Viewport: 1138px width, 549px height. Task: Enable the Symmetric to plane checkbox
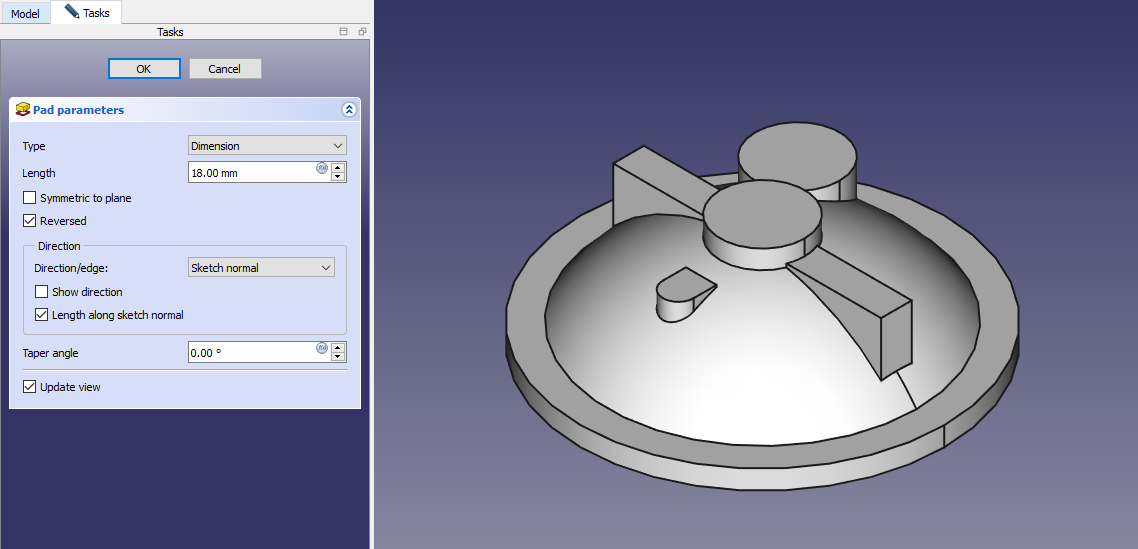click(30, 198)
